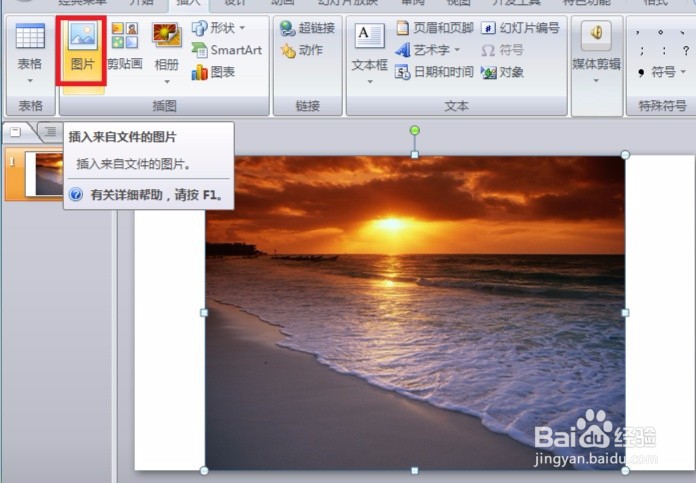The image size is (696, 483).
Task: Open the 符号 dropdown in 特殊符号 group
Action: tap(662, 72)
